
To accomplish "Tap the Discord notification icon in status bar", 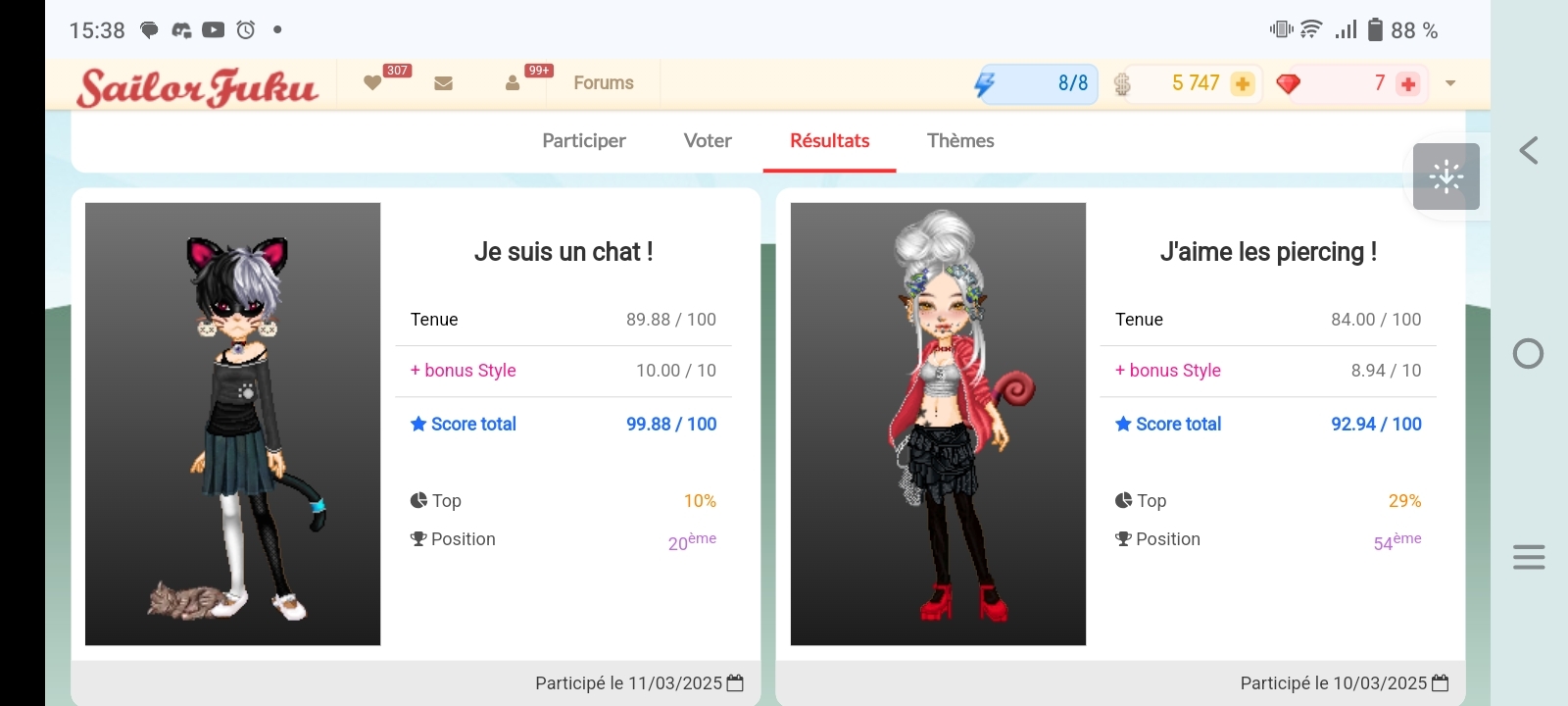I will [181, 30].
